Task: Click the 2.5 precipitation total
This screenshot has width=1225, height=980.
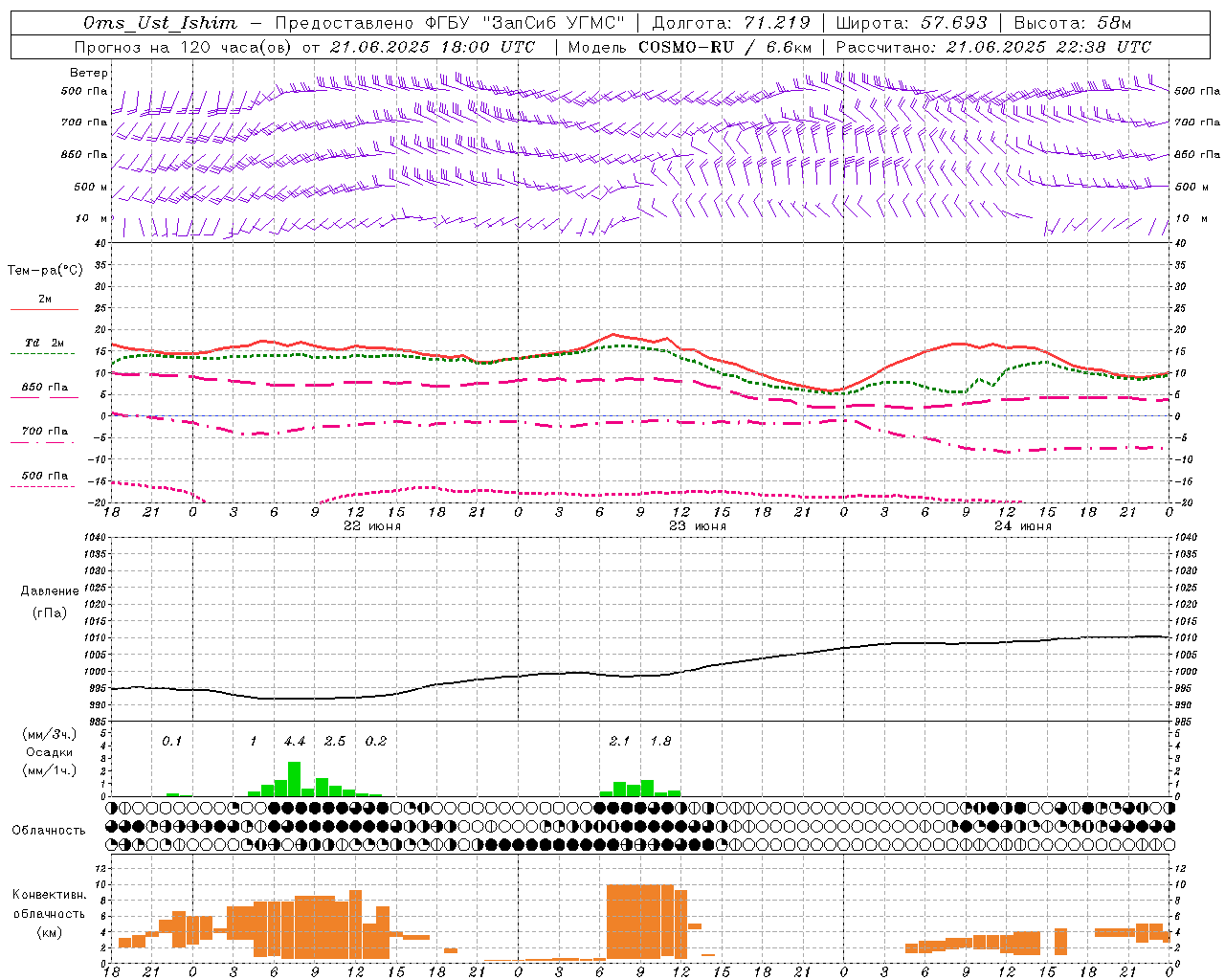Action: coord(335,741)
